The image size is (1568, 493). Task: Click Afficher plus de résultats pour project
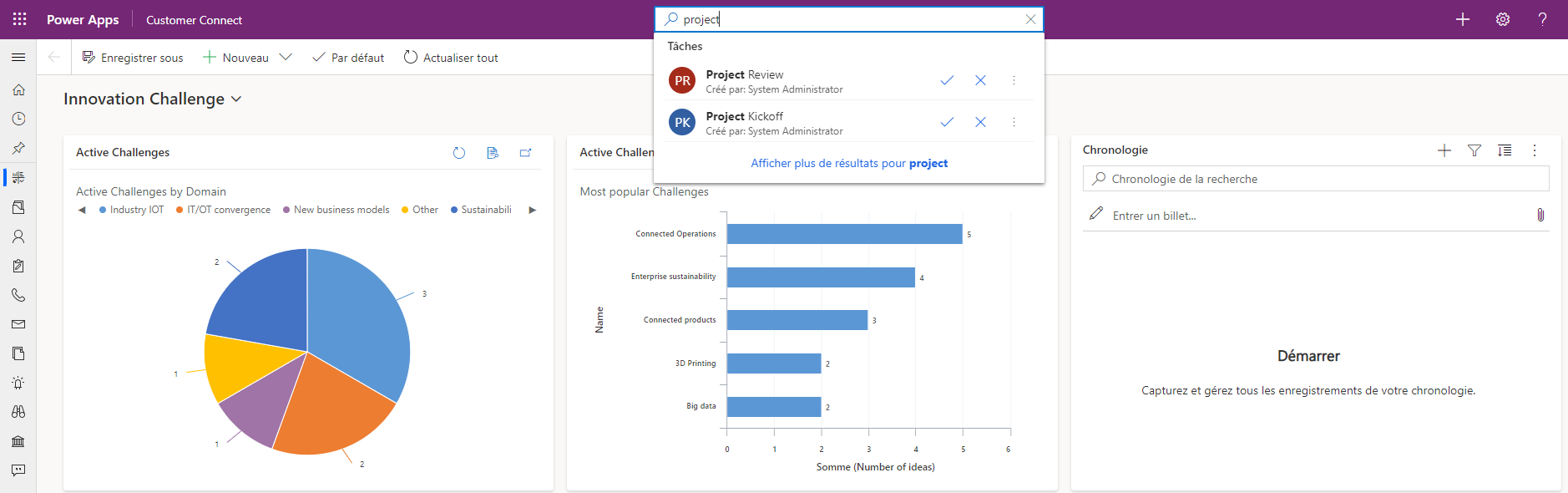(849, 163)
